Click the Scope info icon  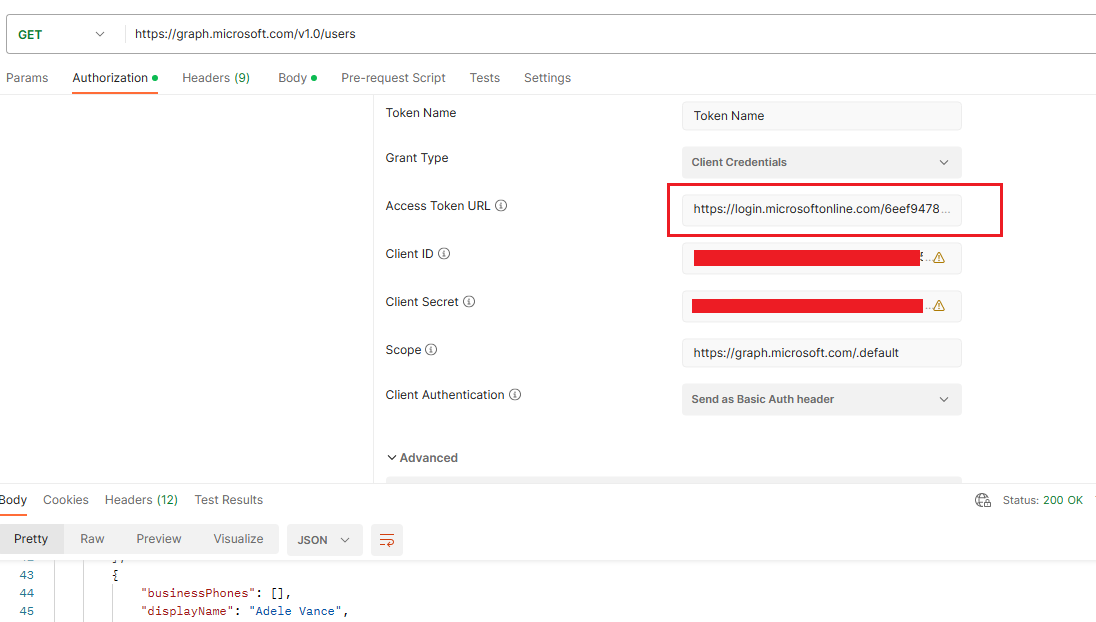431,349
